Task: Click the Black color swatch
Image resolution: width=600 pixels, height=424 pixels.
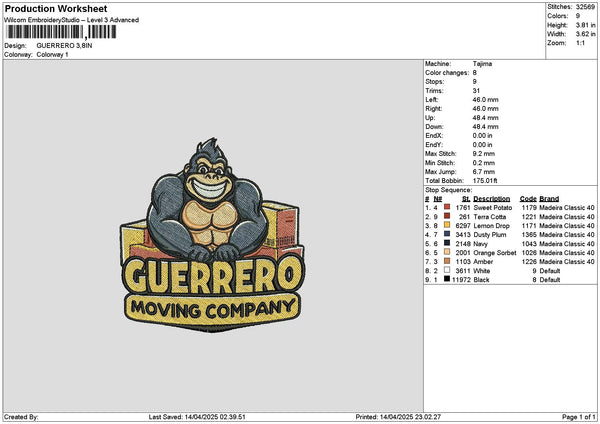Action: pos(447,279)
